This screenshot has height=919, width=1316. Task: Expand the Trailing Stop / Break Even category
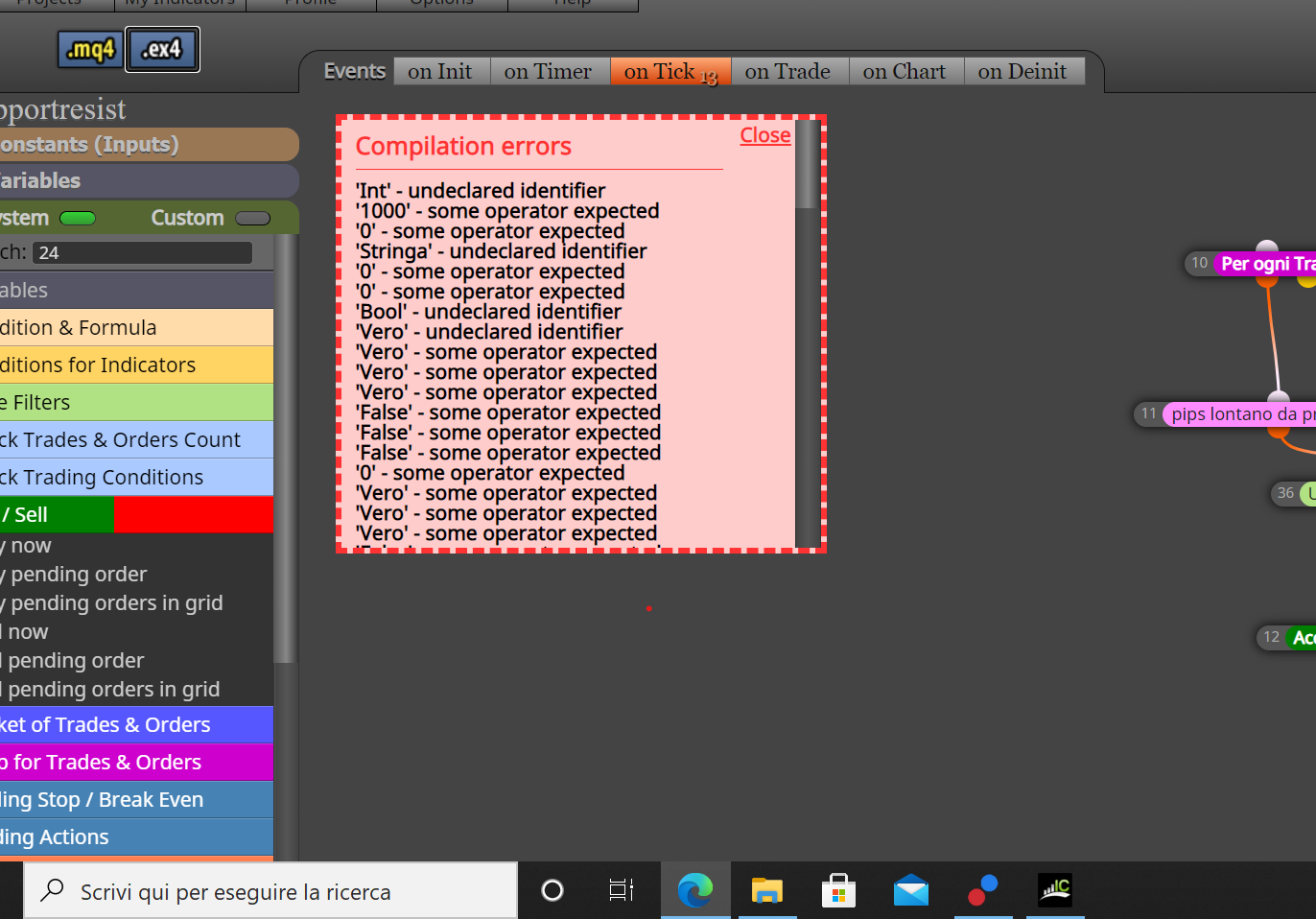pos(136,799)
